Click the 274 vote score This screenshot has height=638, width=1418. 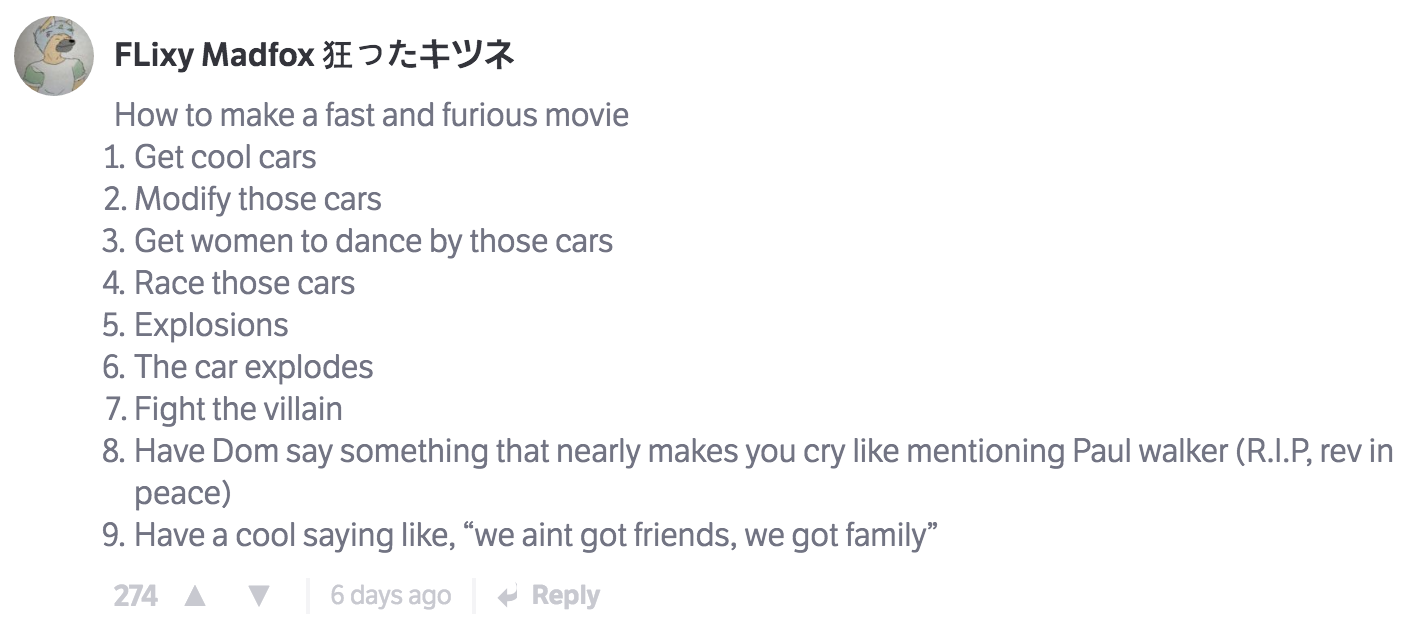coord(136,596)
